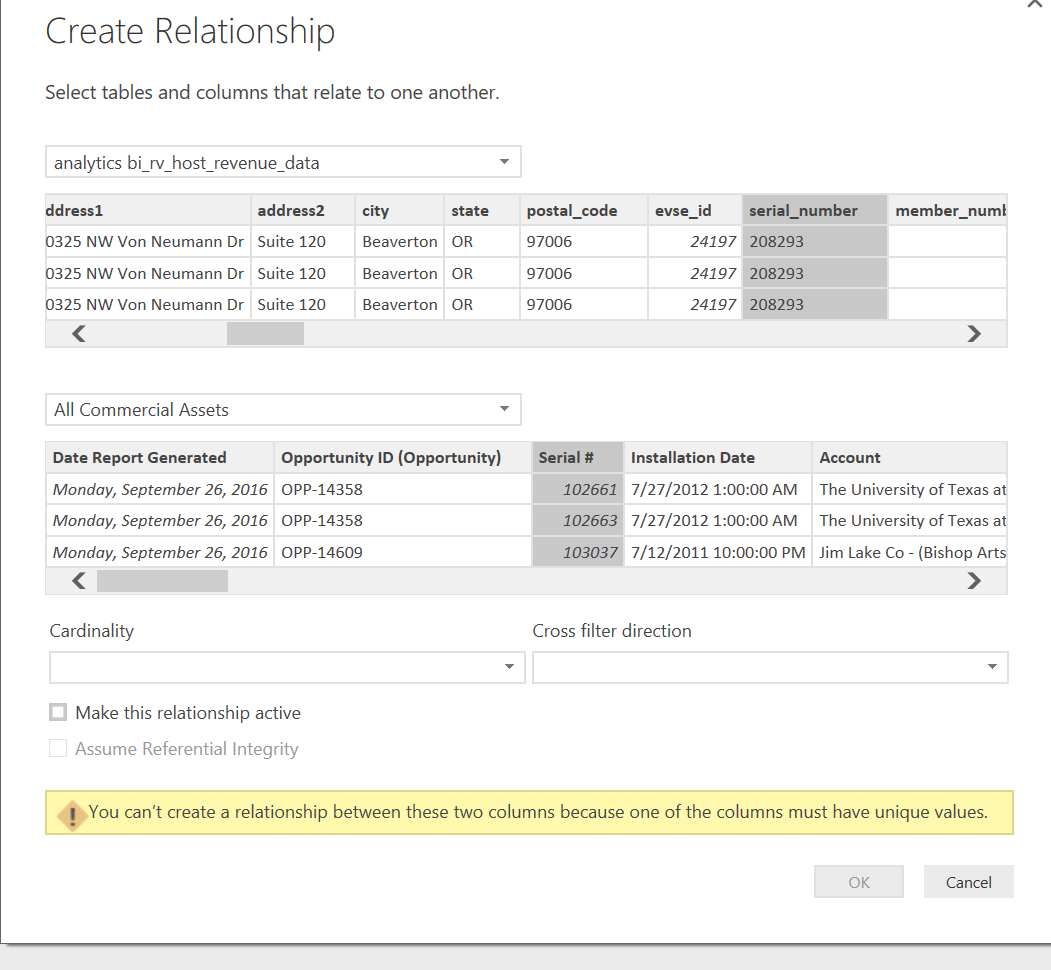Click the upper table horizontal scrollbar thumb
This screenshot has height=970, width=1051.
[265, 333]
